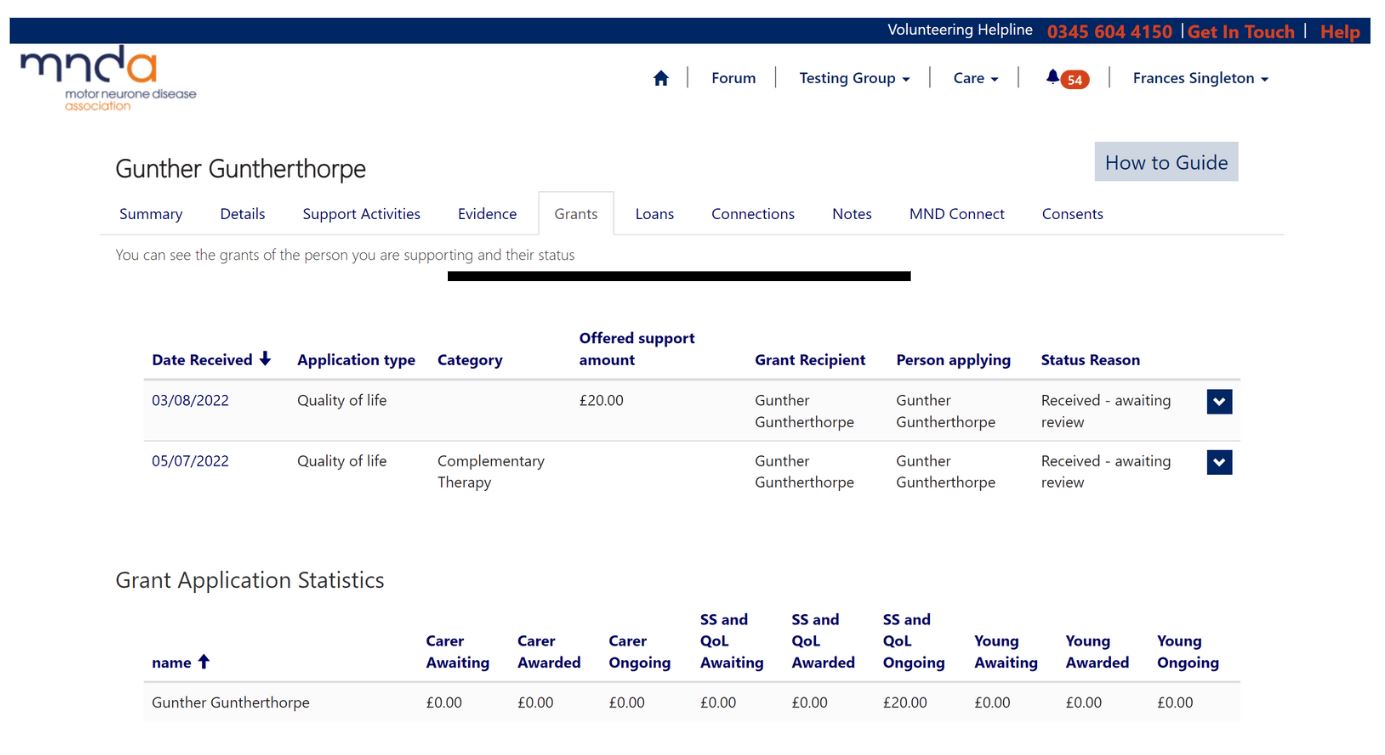1385x755 pixels.
Task: Sort by Carer Awaiting column header
Action: (457, 652)
